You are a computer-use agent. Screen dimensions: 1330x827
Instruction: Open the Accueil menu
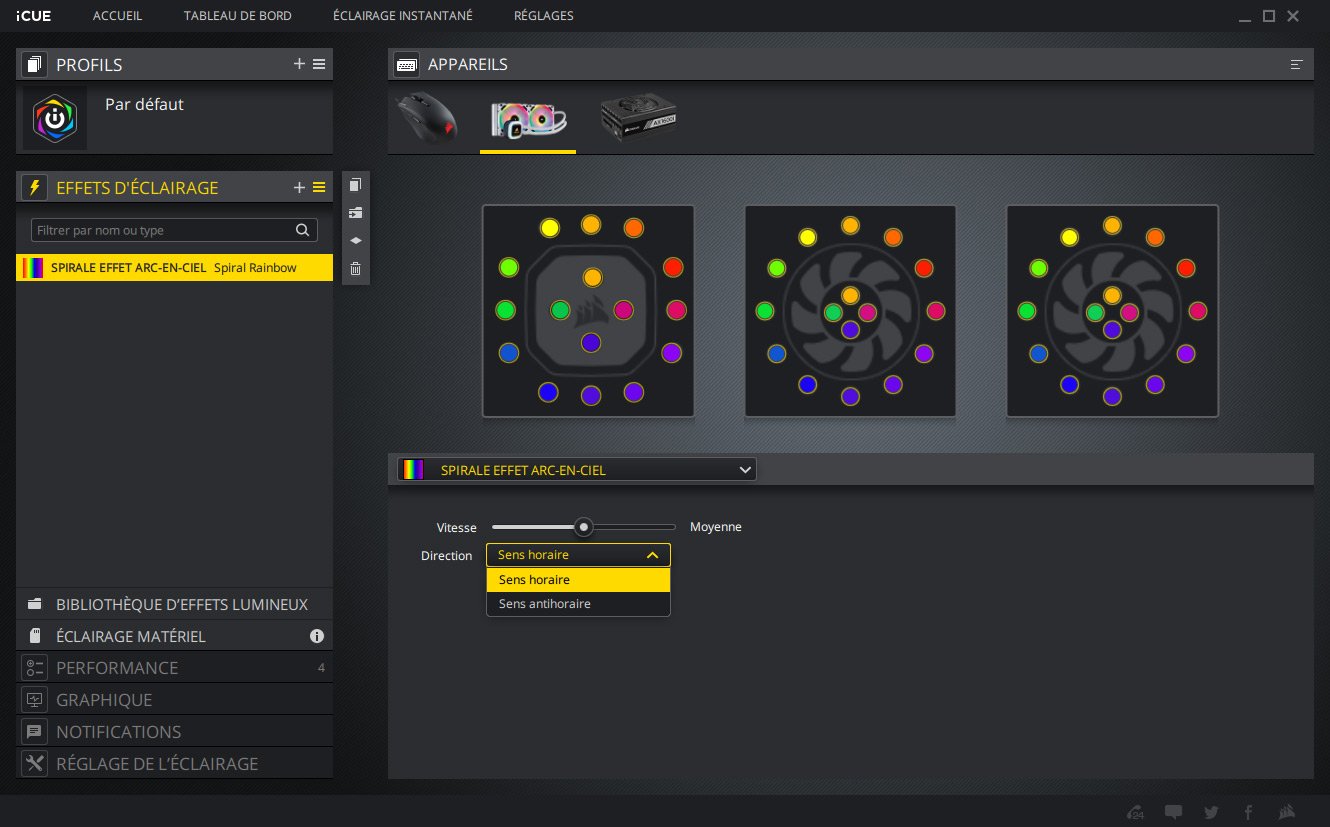(x=117, y=16)
